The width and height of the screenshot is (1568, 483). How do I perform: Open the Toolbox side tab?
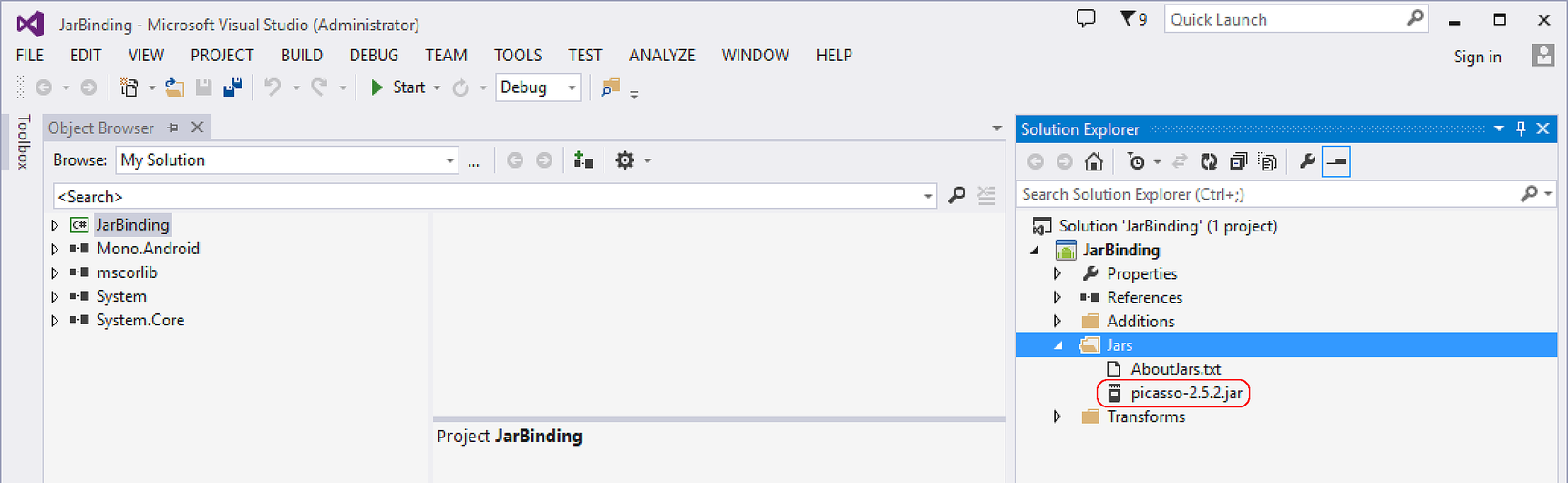tap(24, 141)
